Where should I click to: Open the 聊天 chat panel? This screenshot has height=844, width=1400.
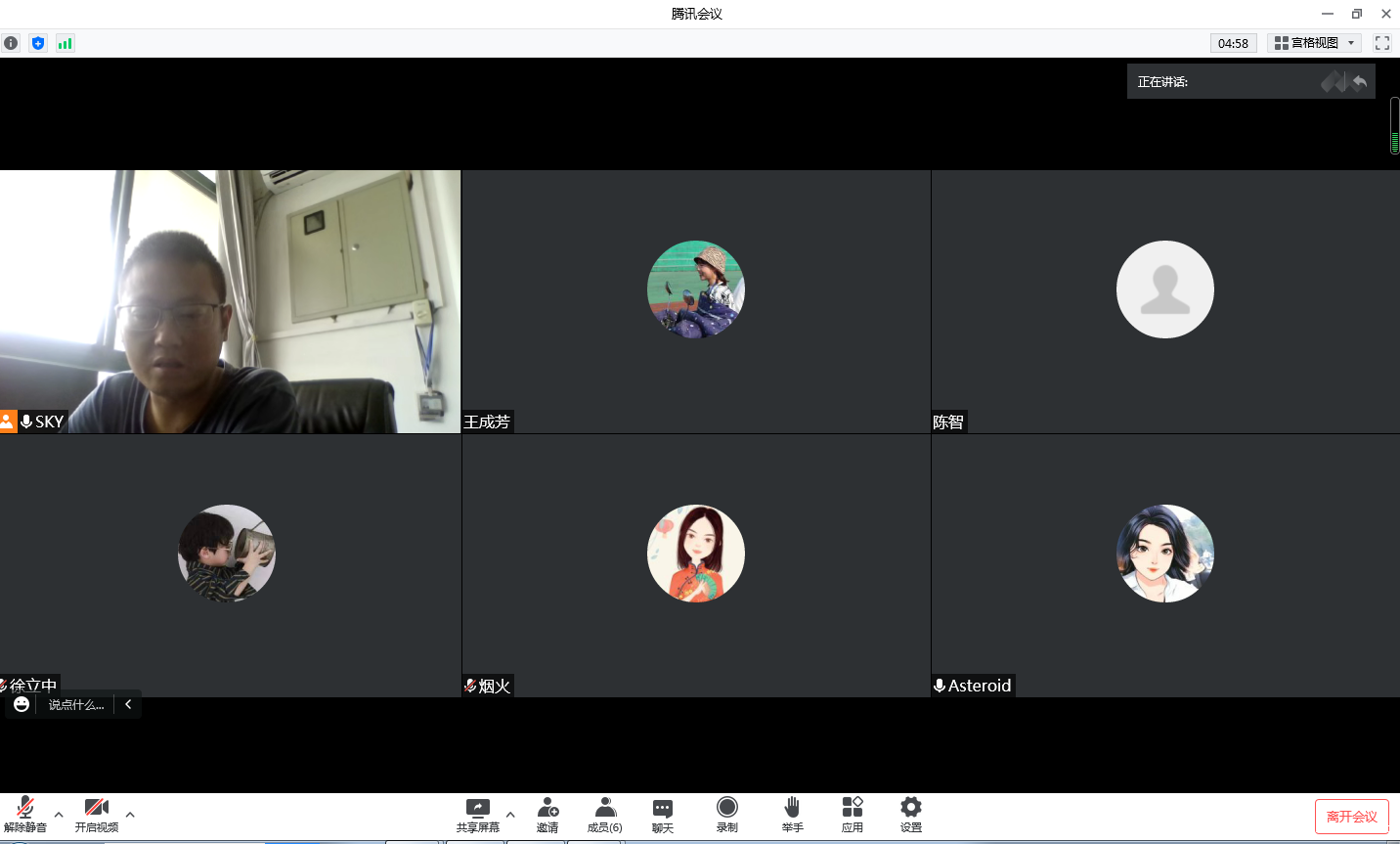[x=663, y=814]
